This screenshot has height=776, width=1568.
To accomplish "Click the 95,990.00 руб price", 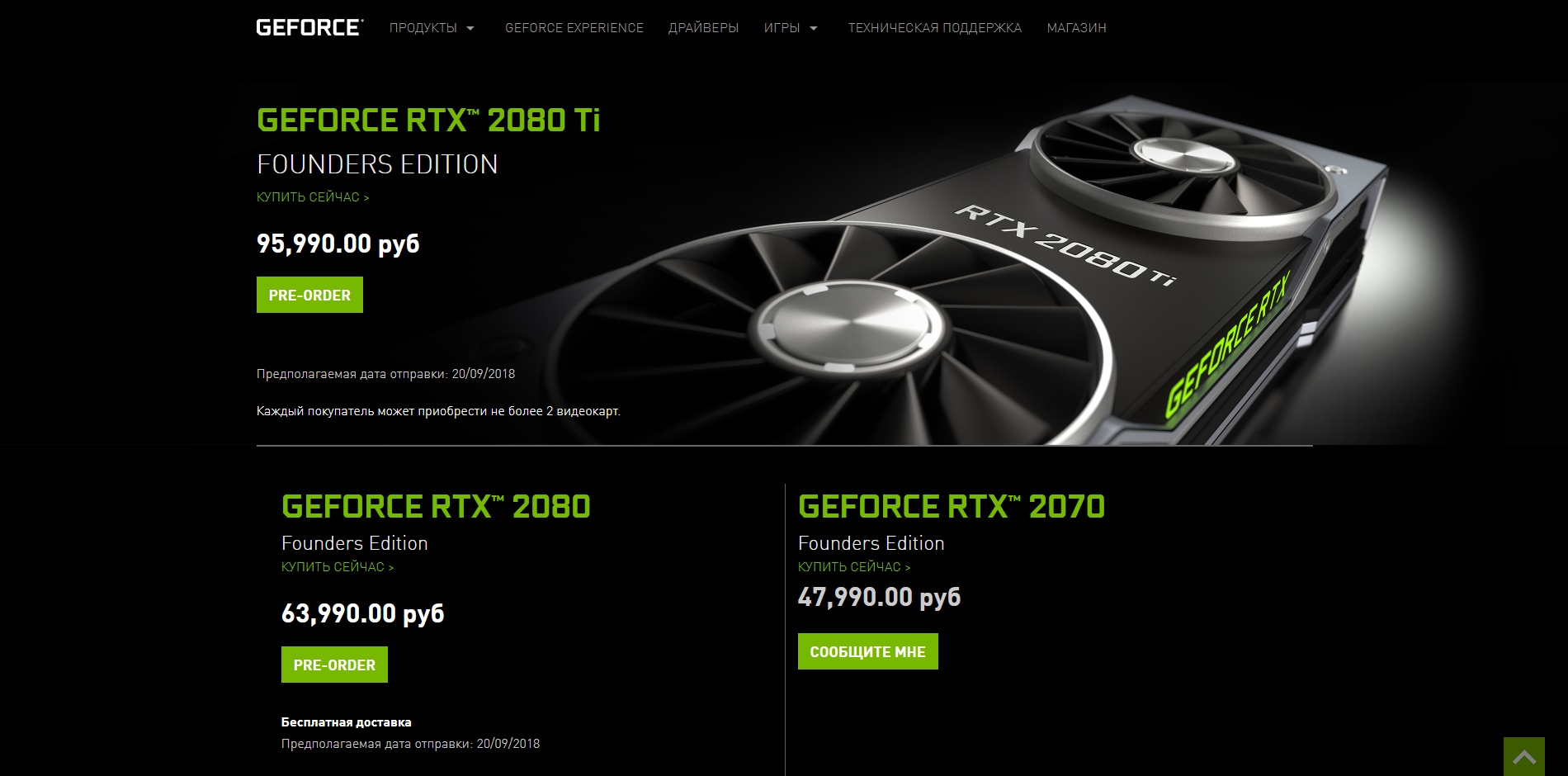I will 338,244.
